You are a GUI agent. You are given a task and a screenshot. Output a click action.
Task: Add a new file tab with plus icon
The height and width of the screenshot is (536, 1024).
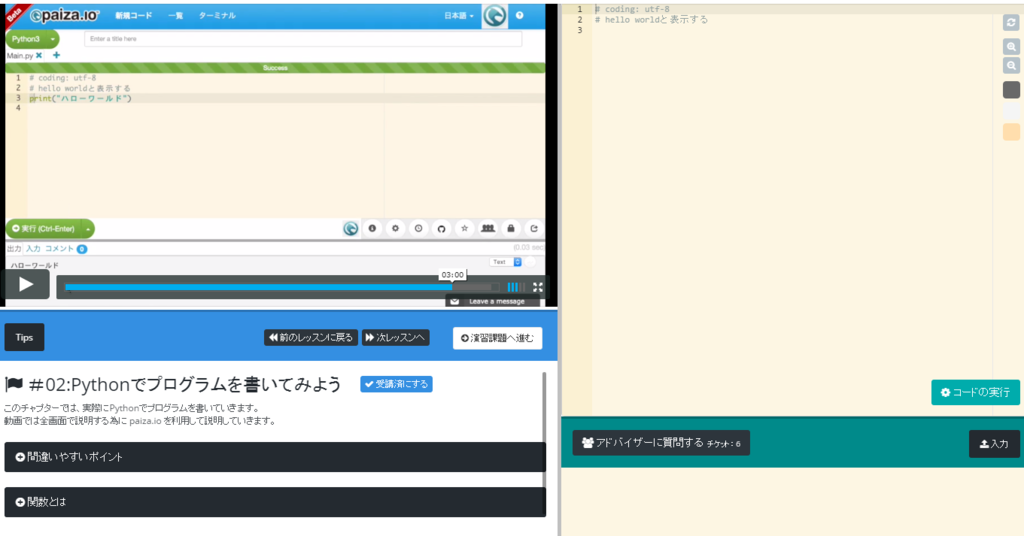(x=56, y=55)
